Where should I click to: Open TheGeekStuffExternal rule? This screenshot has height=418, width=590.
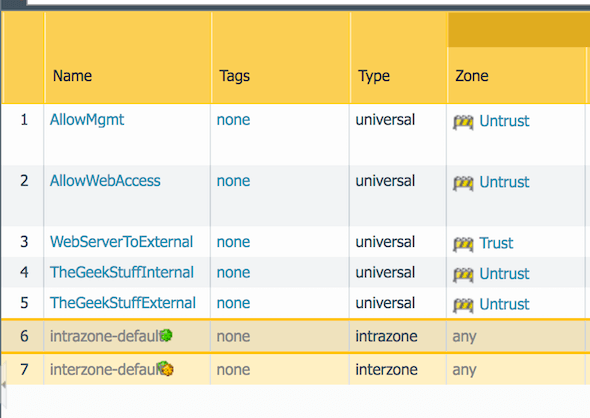point(123,303)
